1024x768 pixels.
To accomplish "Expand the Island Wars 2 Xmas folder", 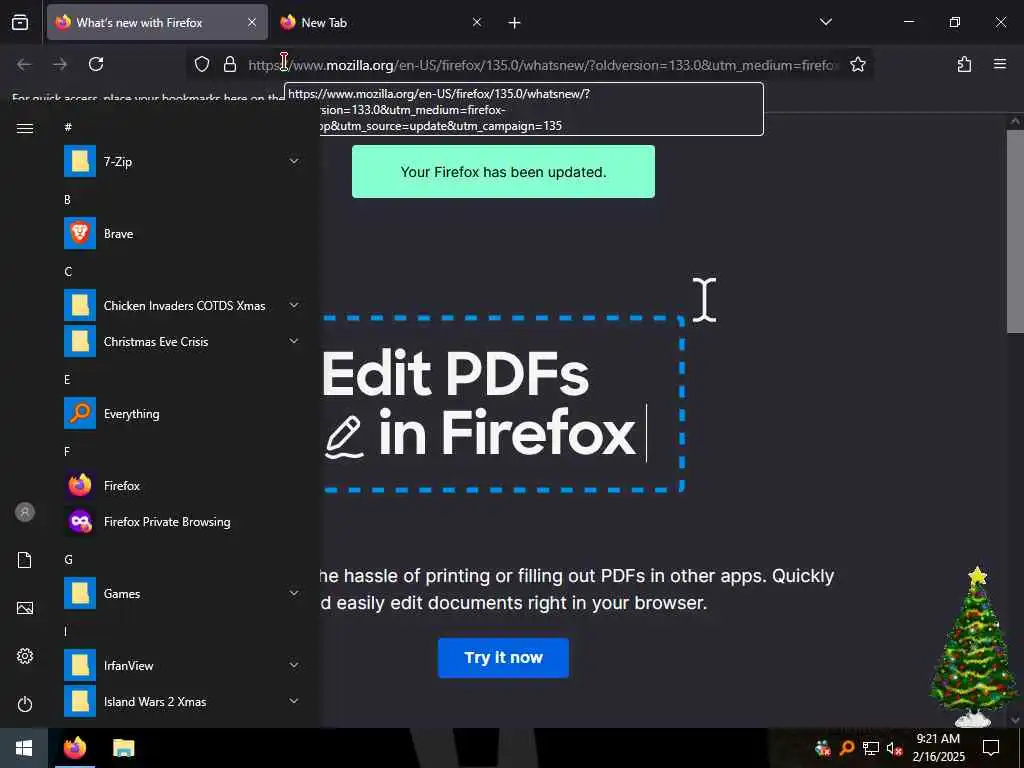I will pos(183,701).
